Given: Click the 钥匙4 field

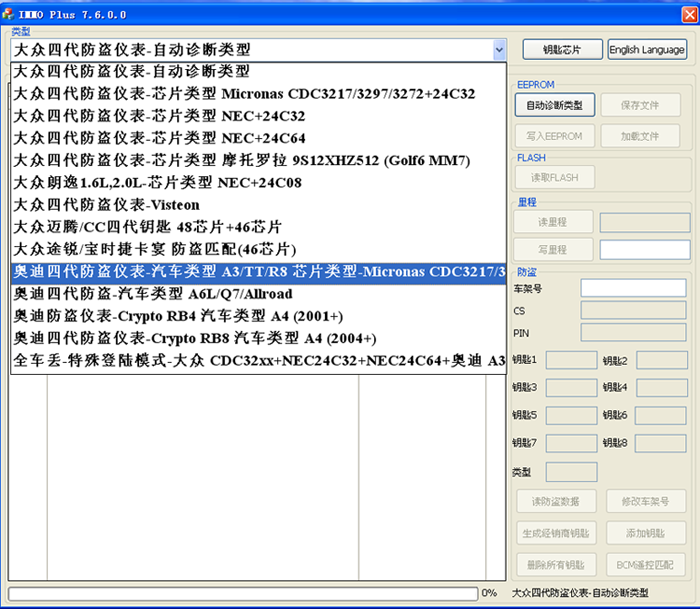Looking at the screenshot, I should click(x=662, y=388).
